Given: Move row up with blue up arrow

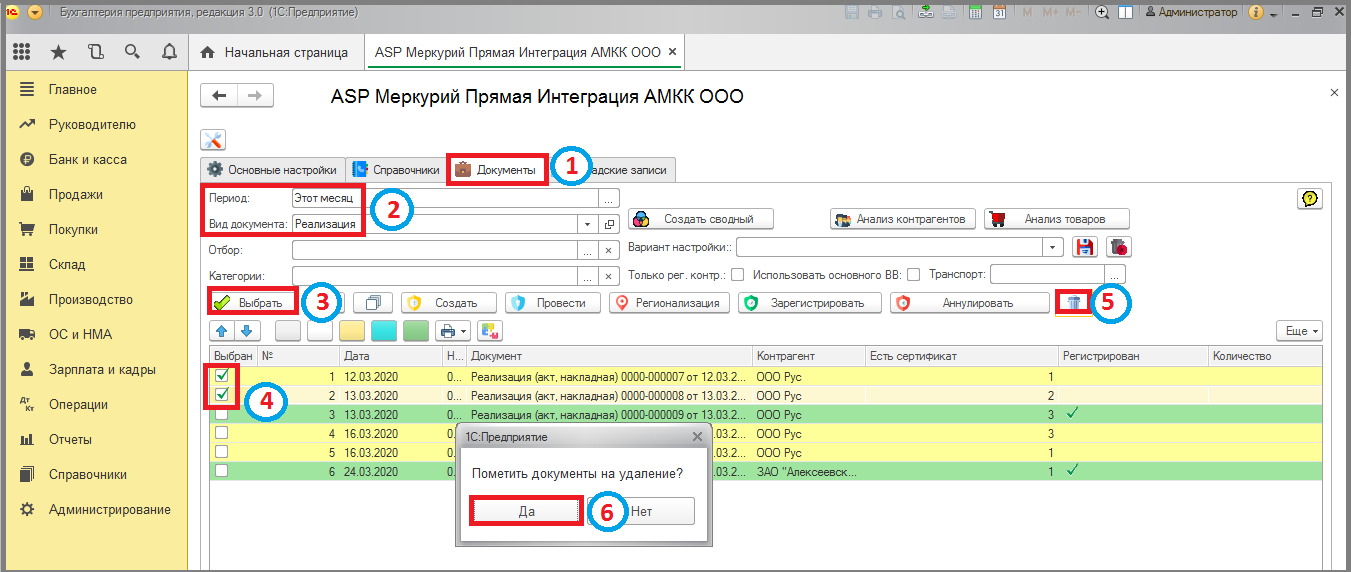Looking at the screenshot, I should pos(222,330).
